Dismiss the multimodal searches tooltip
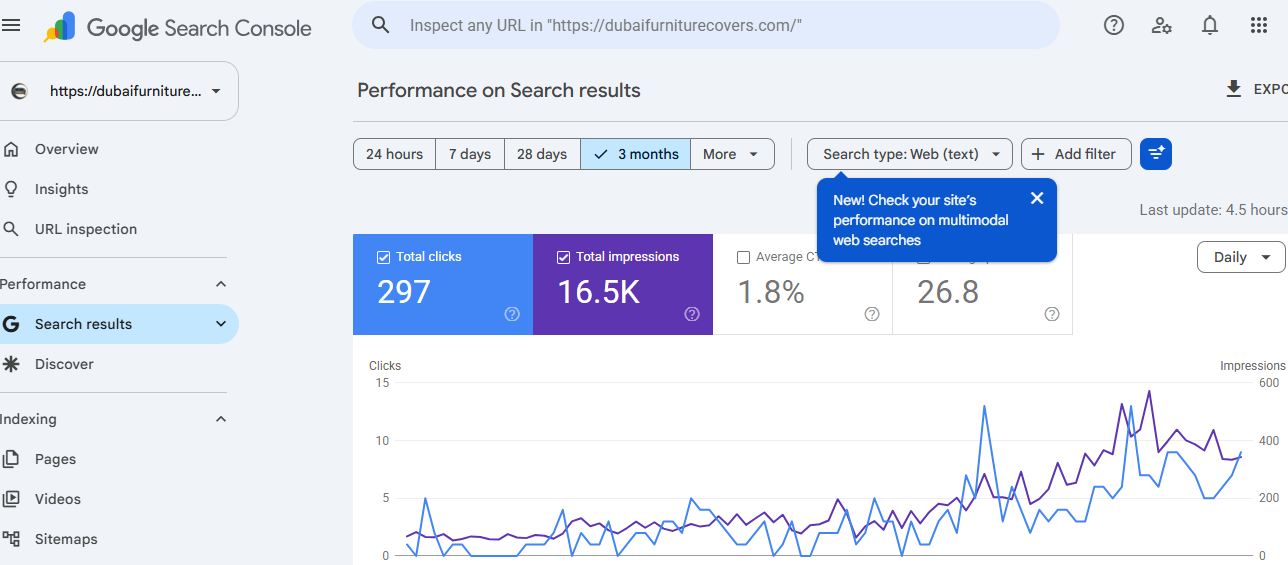1288x565 pixels. 1037,198
